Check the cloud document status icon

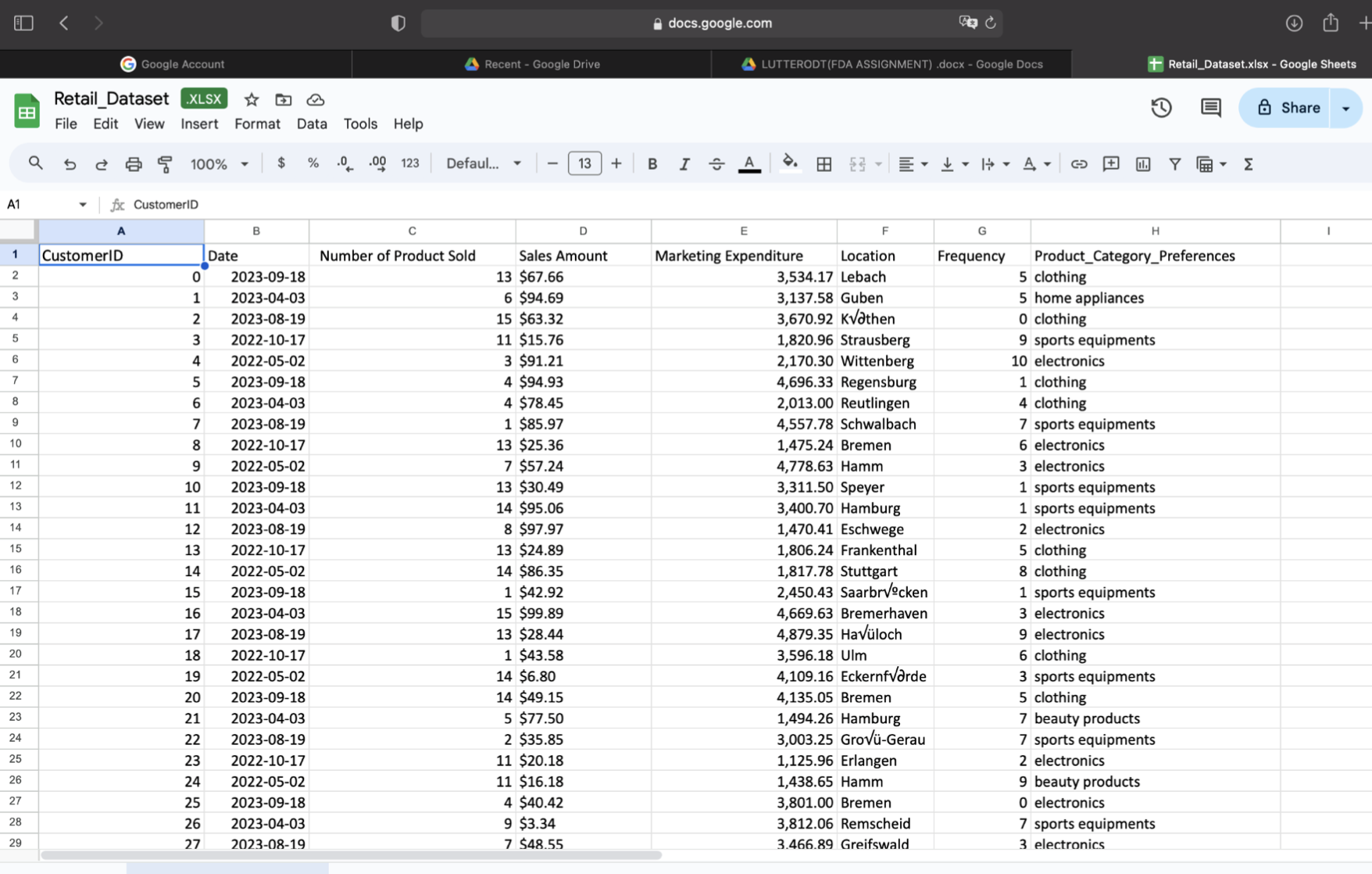pos(315,99)
